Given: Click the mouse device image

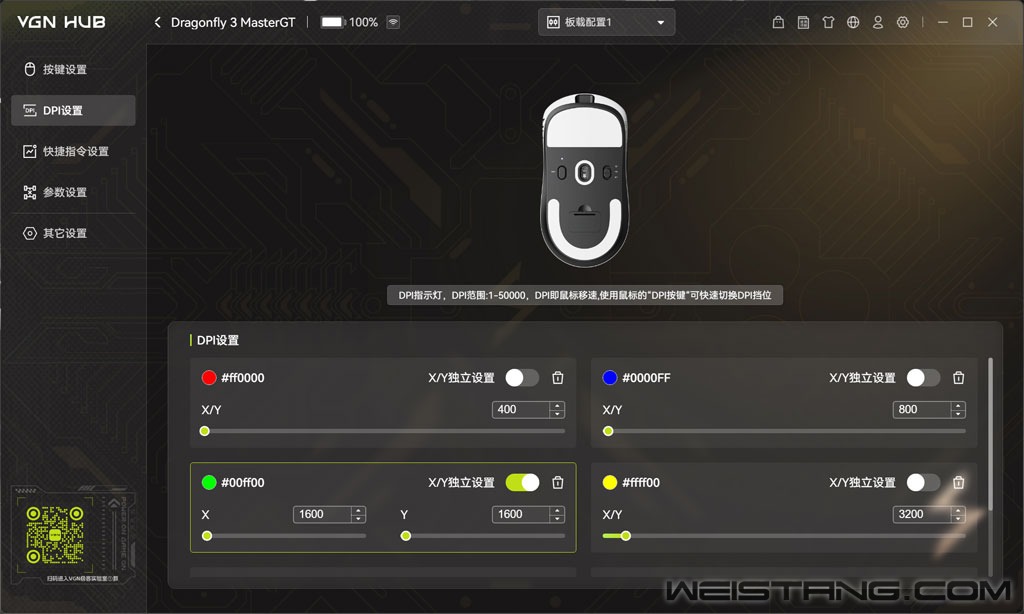Looking at the screenshot, I should click(x=584, y=180).
